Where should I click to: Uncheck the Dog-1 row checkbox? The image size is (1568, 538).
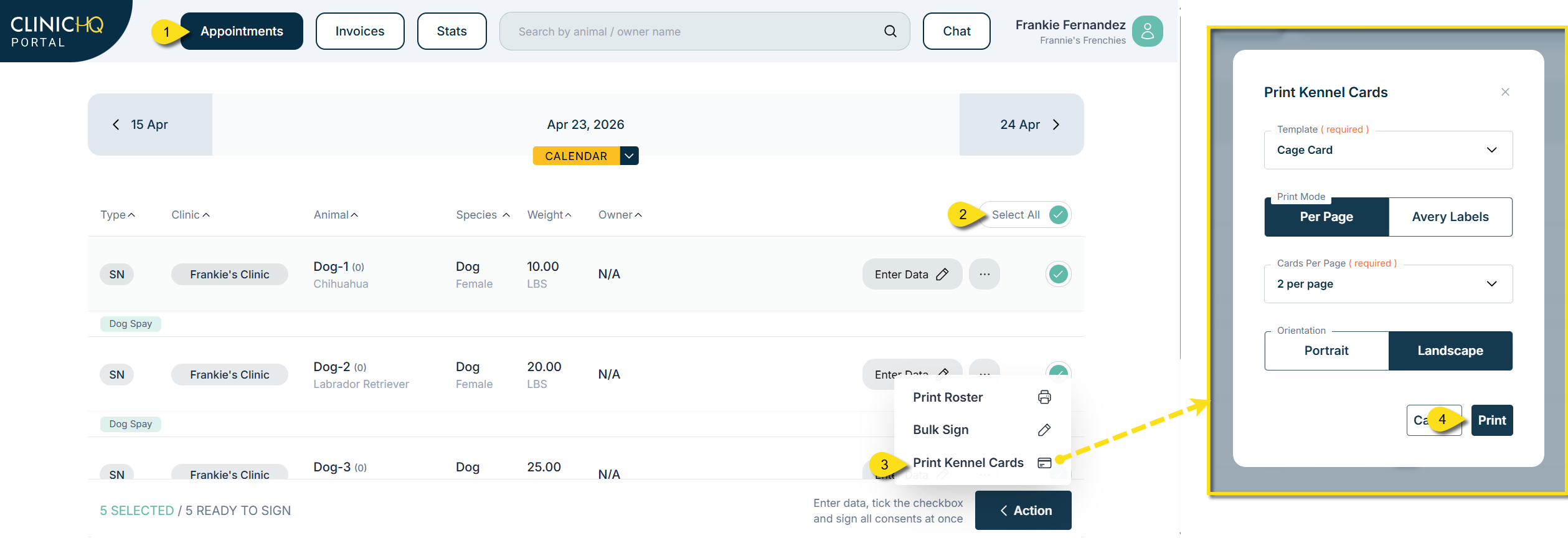tap(1058, 275)
